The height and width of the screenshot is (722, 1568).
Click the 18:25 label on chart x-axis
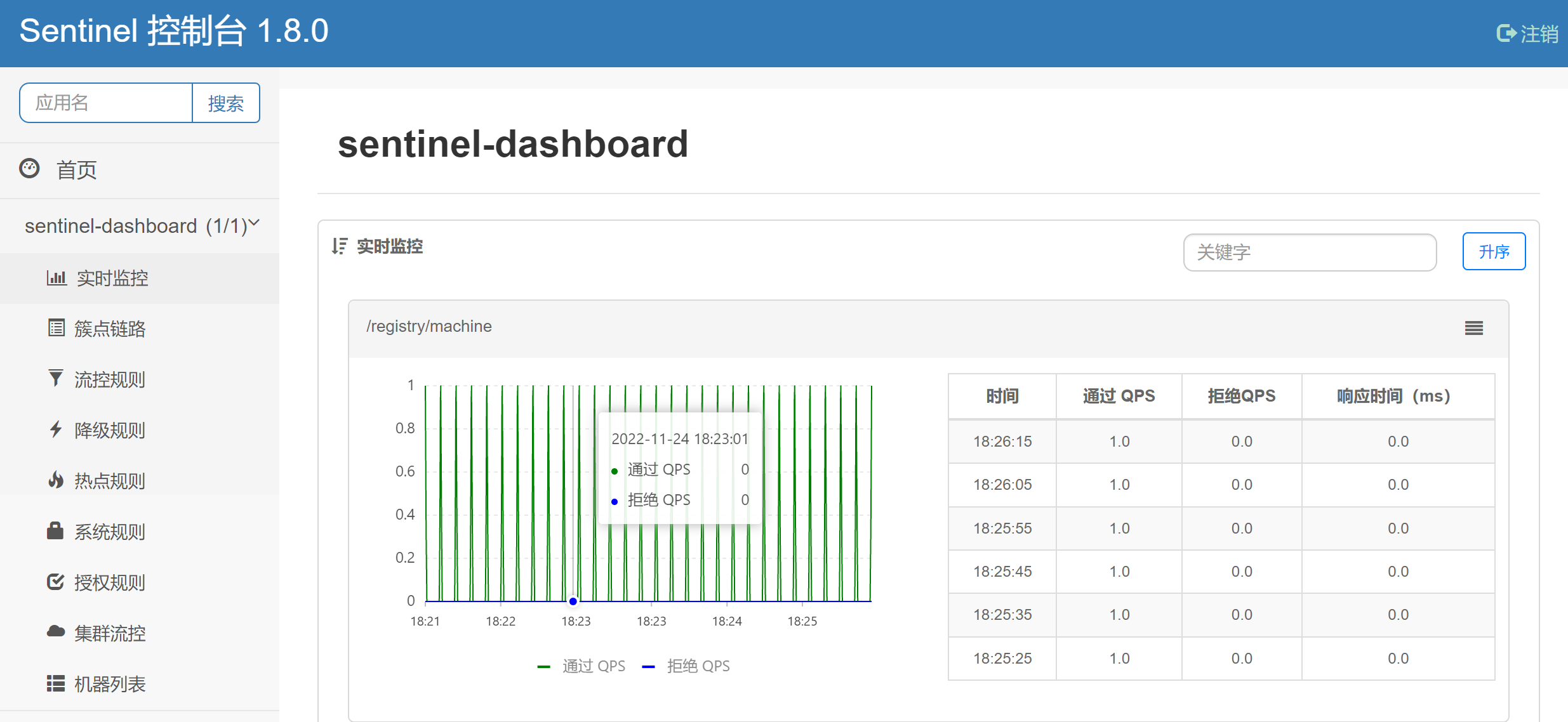(x=802, y=621)
